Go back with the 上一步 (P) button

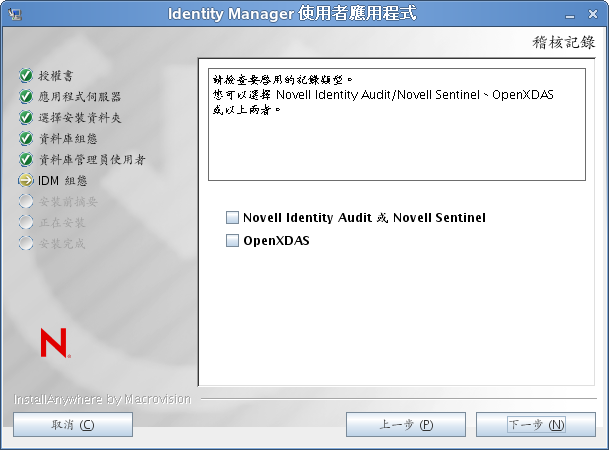[x=406, y=424]
